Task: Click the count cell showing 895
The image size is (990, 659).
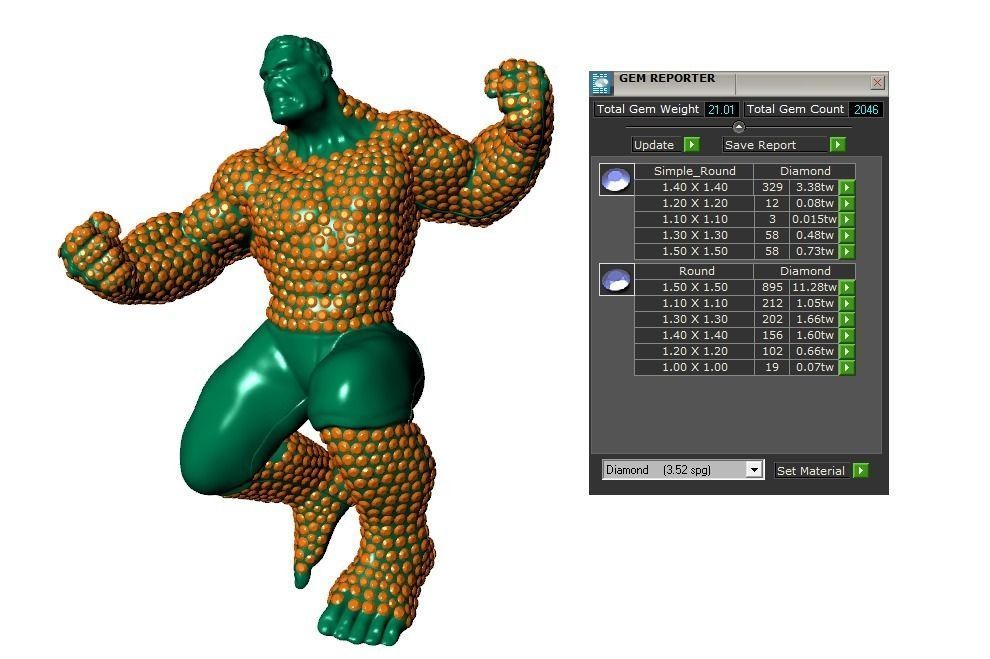Action: coord(772,287)
